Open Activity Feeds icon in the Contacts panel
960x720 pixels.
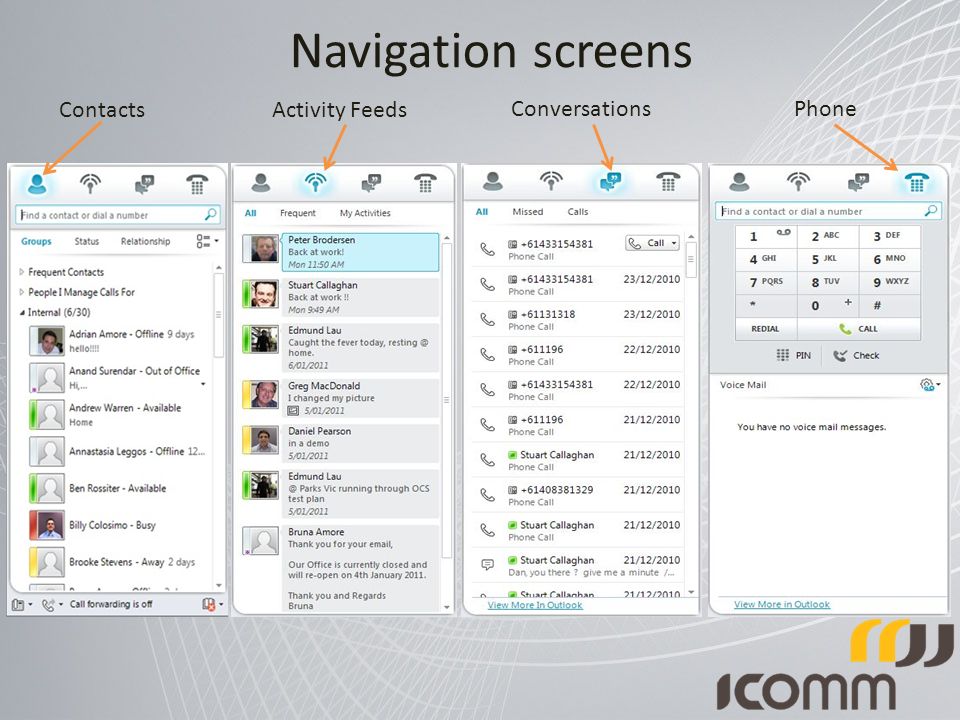coord(90,183)
